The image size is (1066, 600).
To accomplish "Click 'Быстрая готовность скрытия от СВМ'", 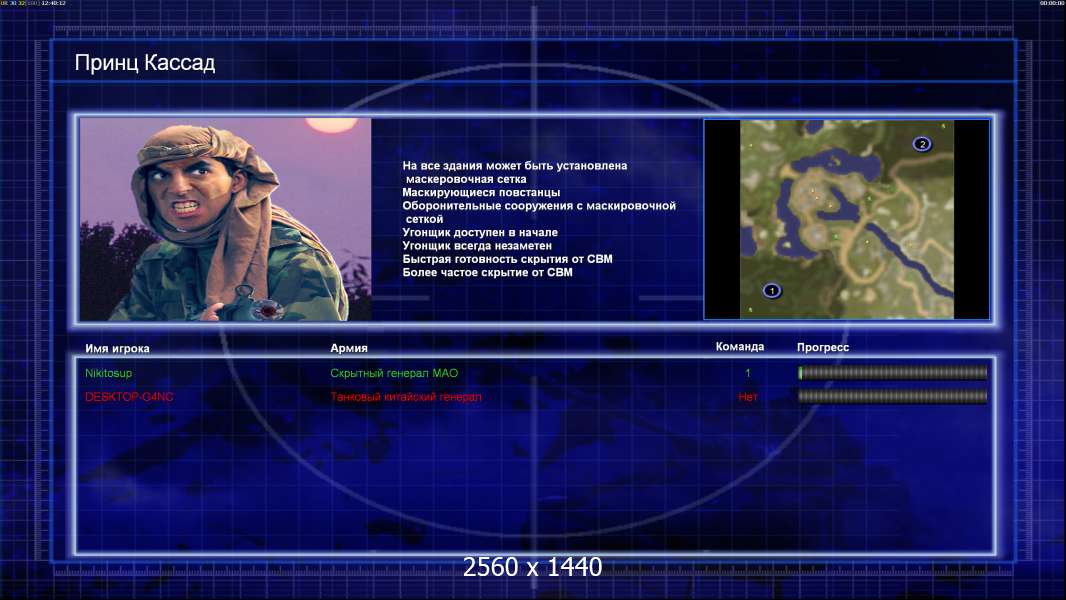I will (507, 259).
